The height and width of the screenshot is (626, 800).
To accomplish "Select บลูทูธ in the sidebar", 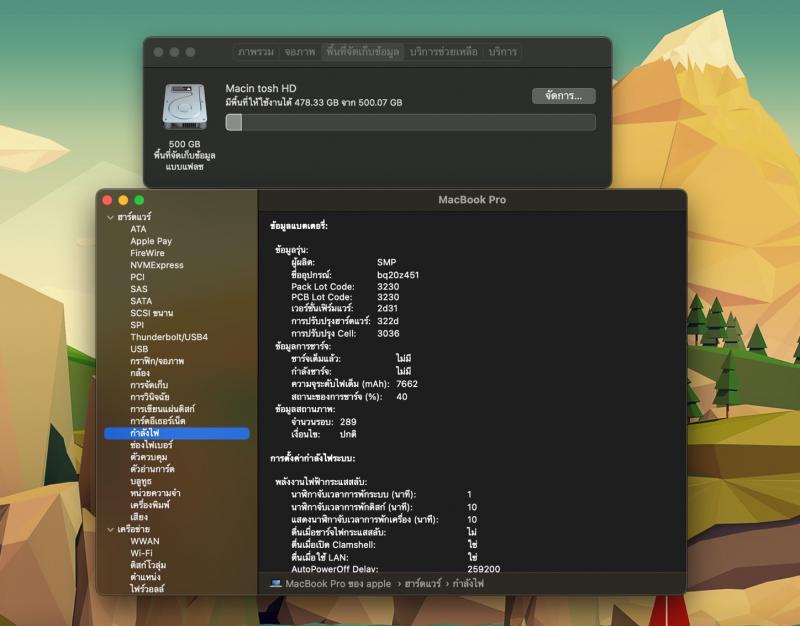I will click(141, 481).
